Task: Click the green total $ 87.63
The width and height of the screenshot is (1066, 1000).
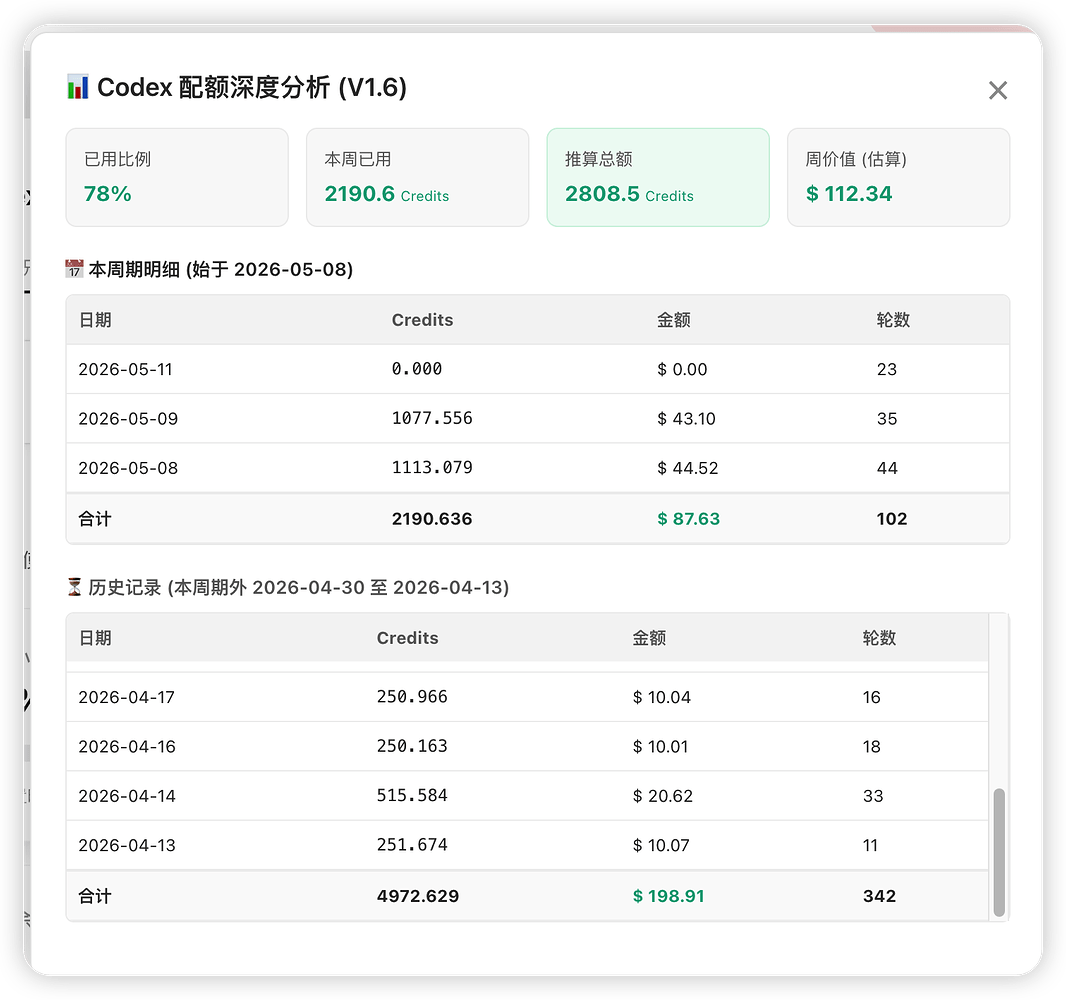Action: click(x=688, y=519)
